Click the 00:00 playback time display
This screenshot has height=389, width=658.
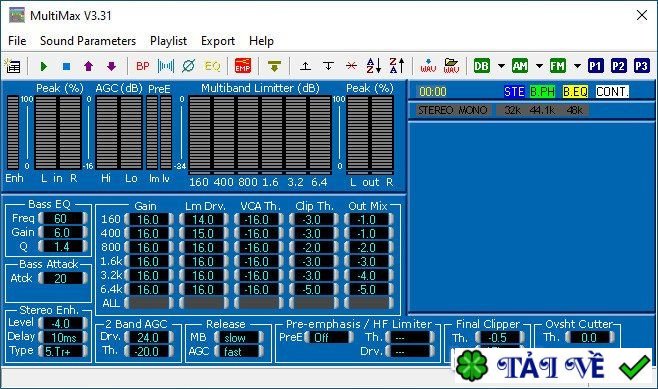(x=433, y=91)
